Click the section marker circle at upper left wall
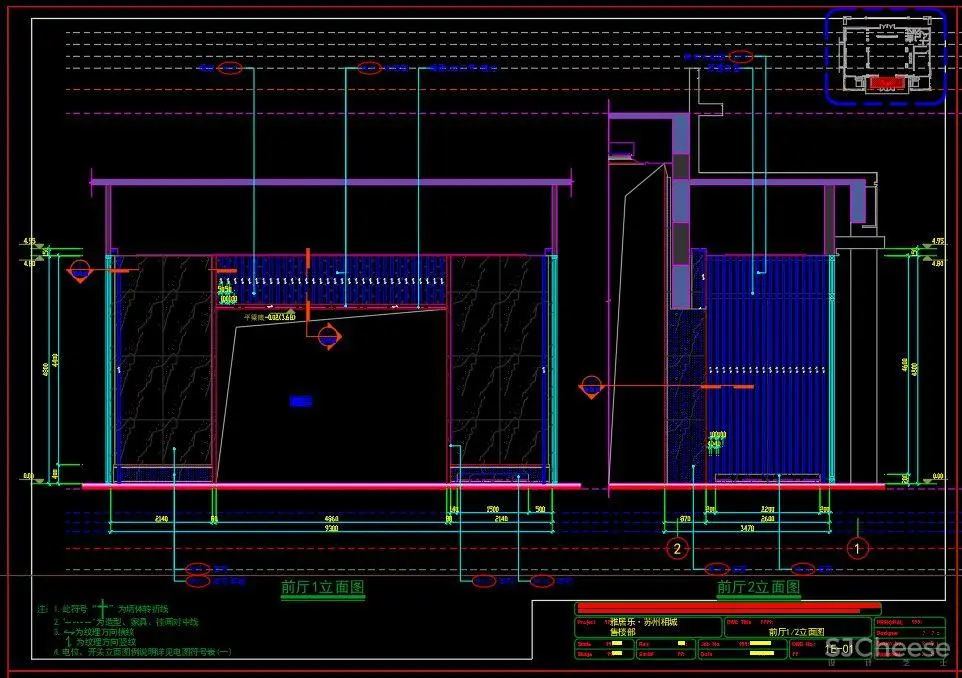 point(80,270)
